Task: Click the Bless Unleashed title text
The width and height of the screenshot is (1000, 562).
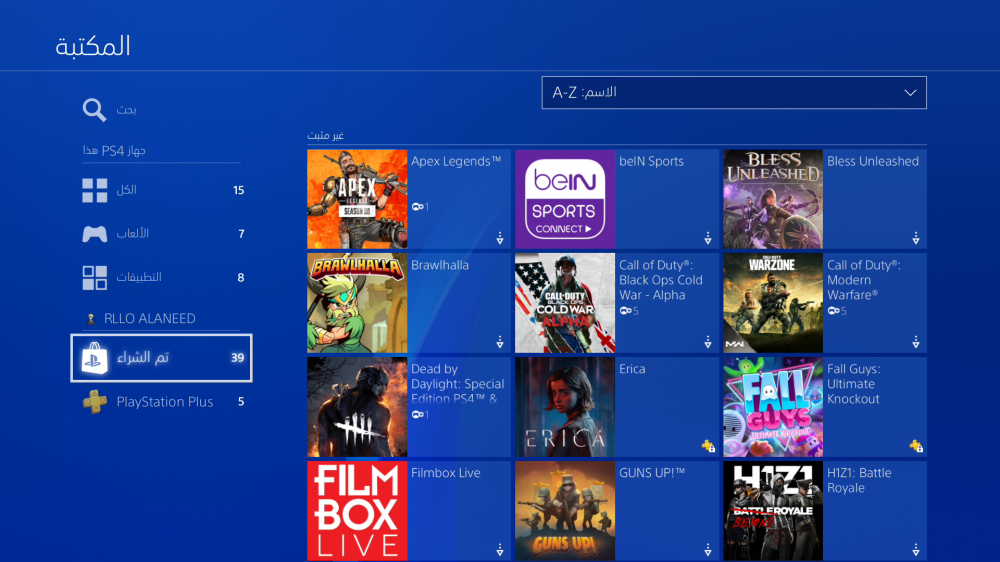Action: pos(873,161)
